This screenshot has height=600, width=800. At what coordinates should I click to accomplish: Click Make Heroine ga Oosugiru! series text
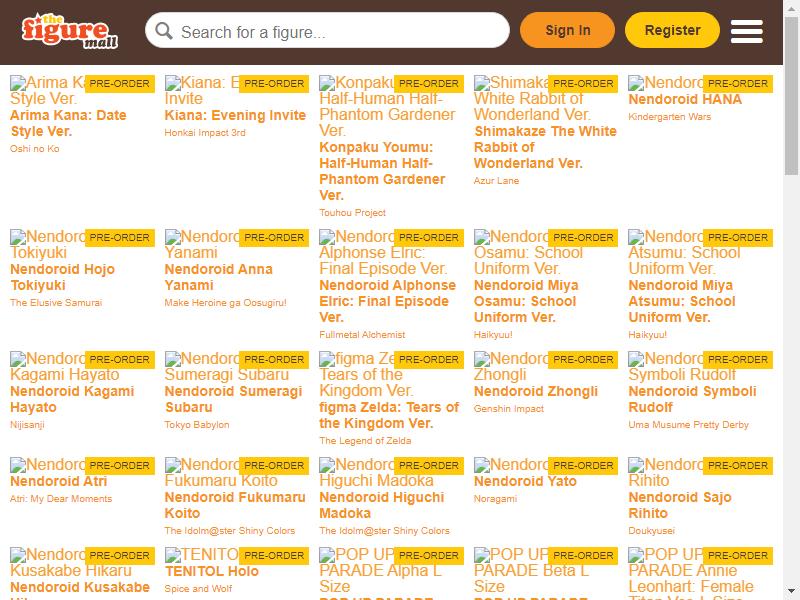(x=225, y=303)
